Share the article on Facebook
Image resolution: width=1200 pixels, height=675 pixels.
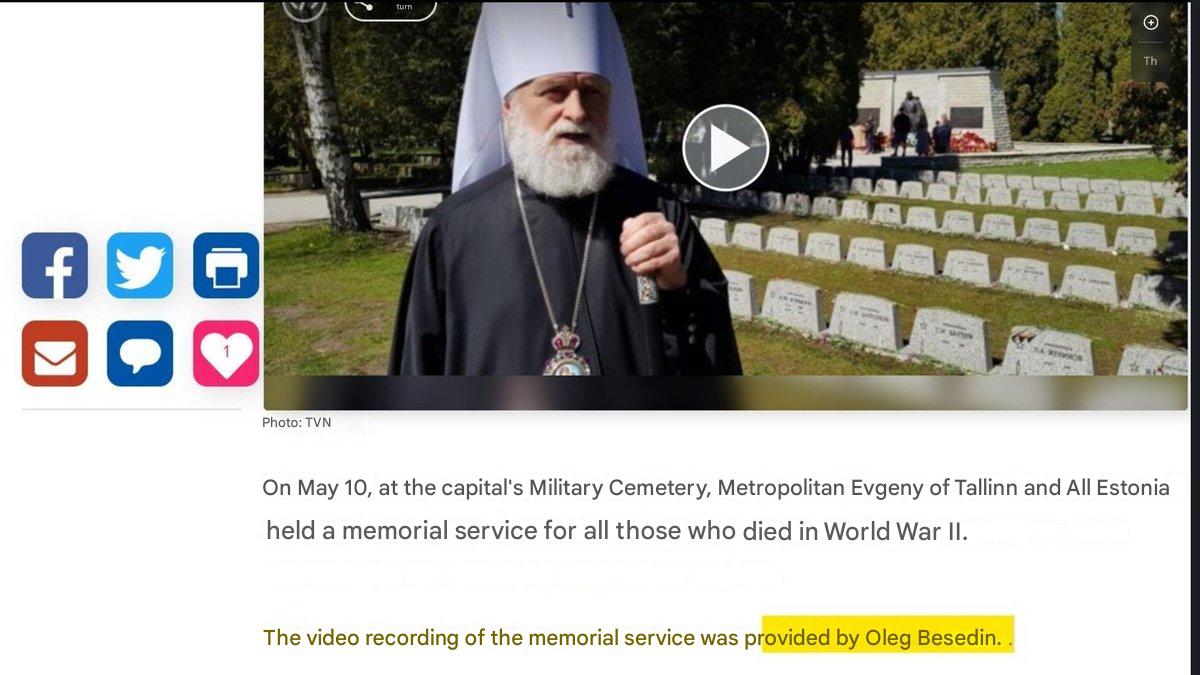click(x=55, y=266)
